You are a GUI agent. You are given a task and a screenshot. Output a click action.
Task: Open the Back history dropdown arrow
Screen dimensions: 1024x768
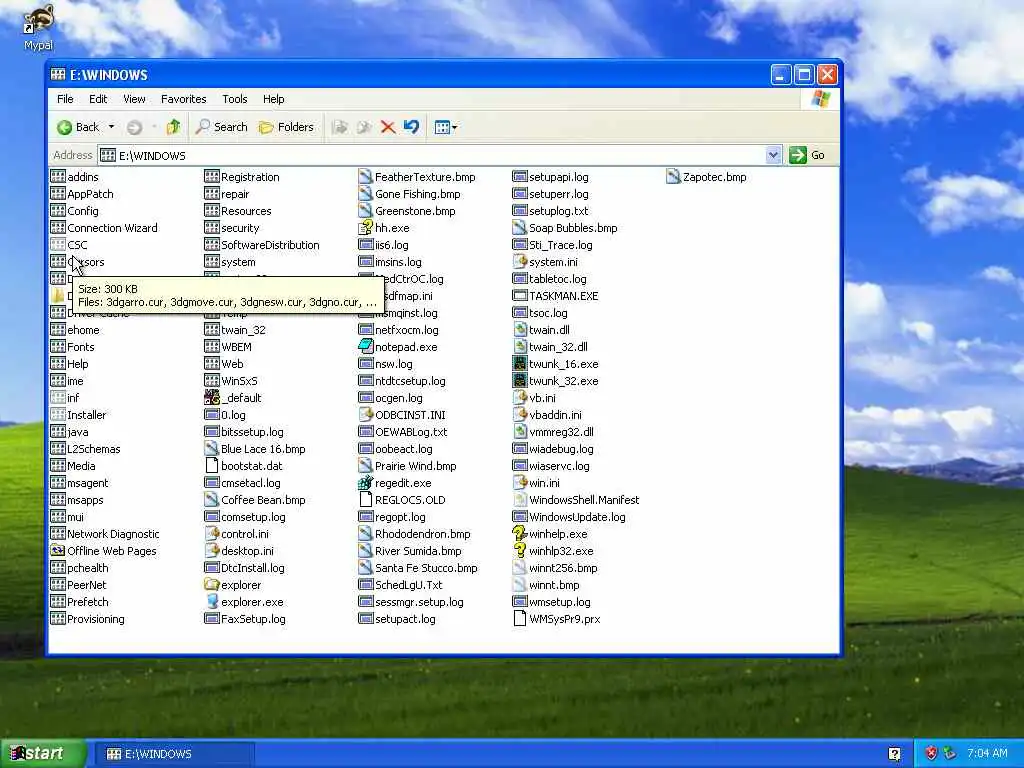112,127
